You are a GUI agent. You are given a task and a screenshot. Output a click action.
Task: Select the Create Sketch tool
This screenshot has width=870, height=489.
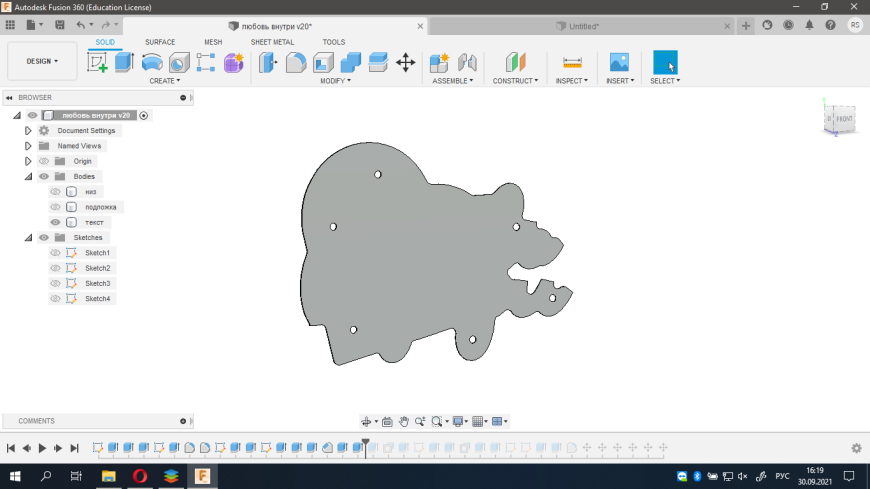(97, 62)
